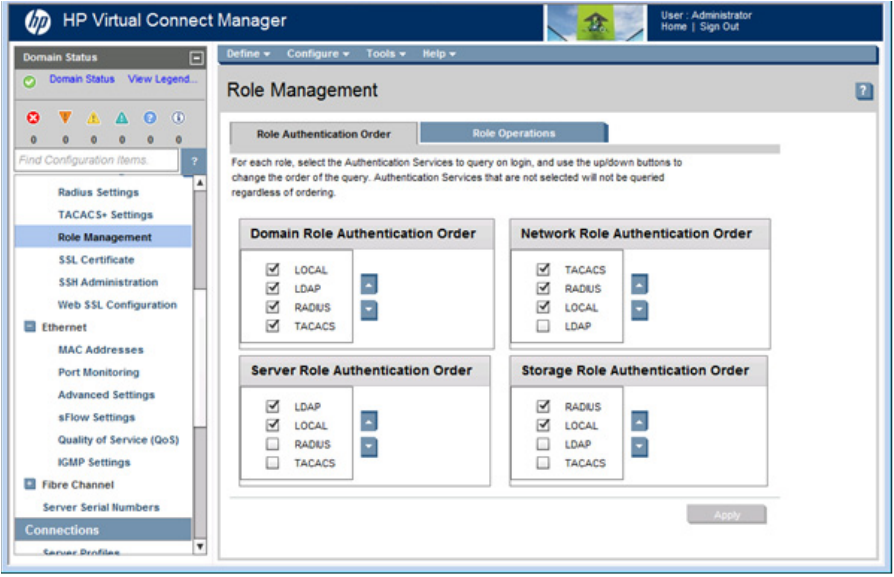Open the Define dropdown menu
The image size is (894, 577).
pyautogui.click(x=248, y=54)
